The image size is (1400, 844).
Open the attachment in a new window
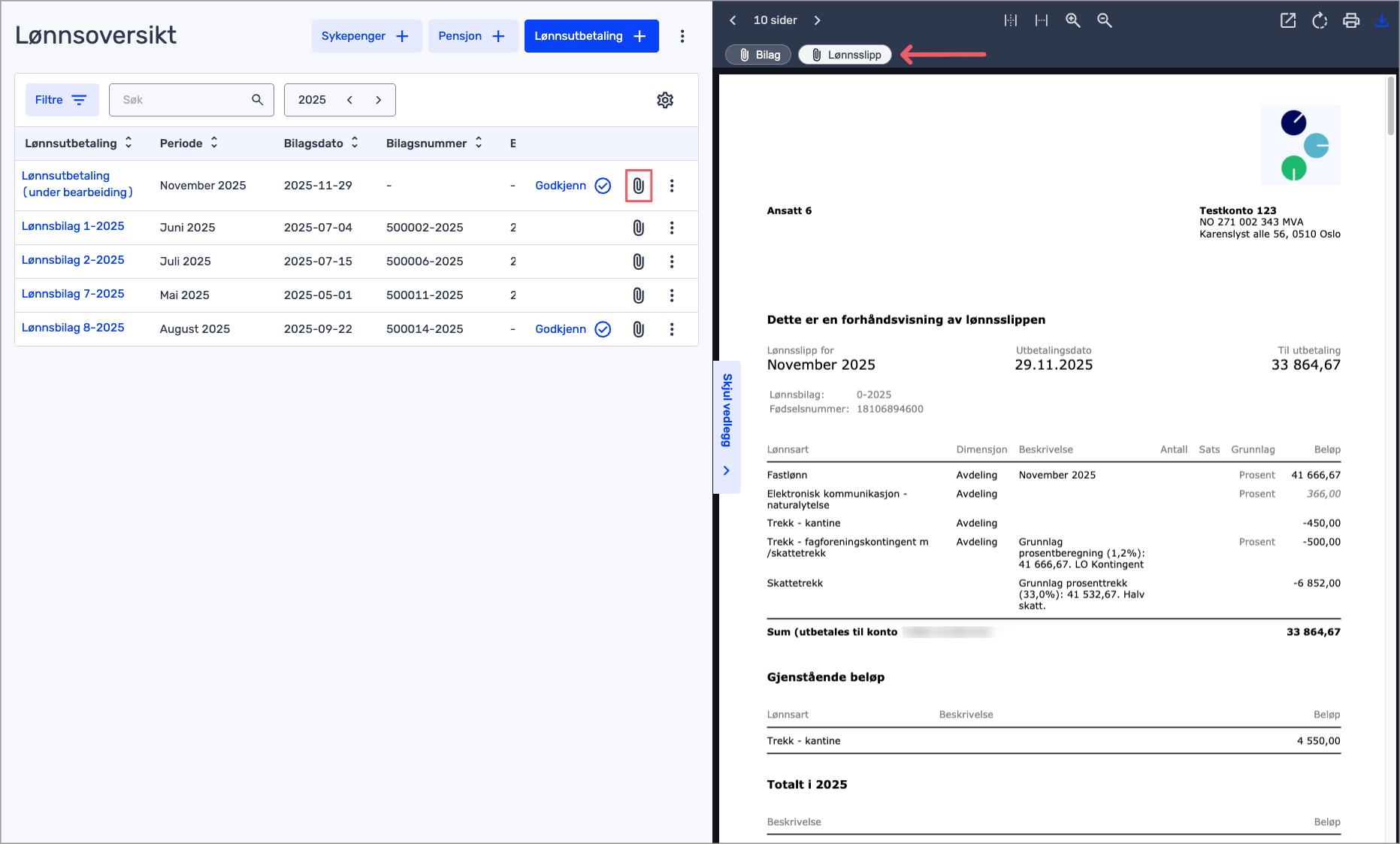tap(1288, 20)
